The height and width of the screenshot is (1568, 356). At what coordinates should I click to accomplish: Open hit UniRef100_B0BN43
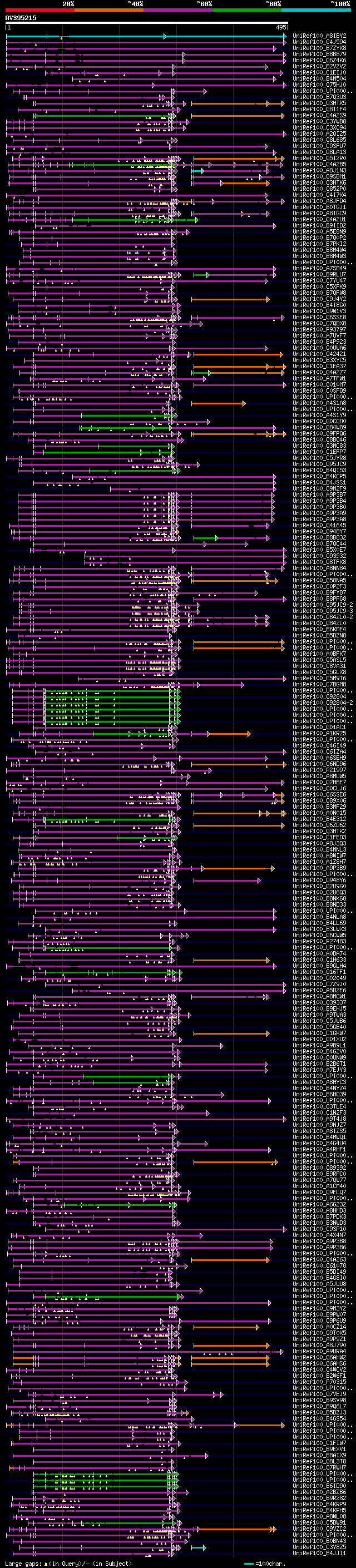tap(319, 1541)
